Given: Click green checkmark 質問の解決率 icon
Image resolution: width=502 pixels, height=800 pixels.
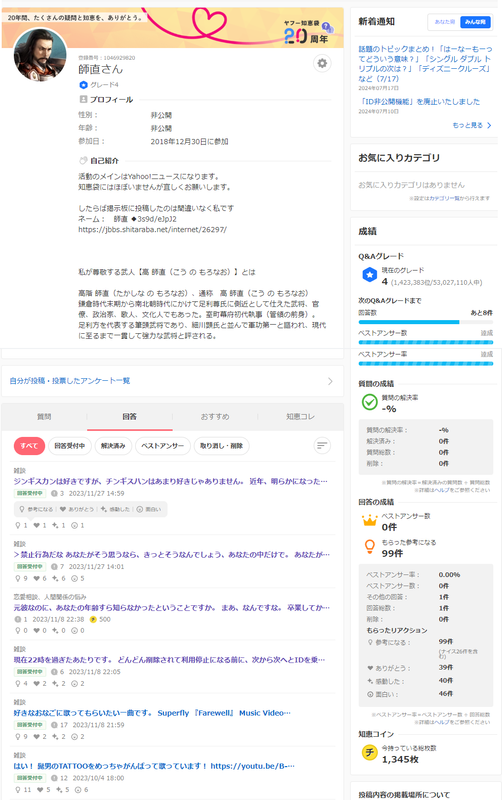Looking at the screenshot, I should pos(369,402).
